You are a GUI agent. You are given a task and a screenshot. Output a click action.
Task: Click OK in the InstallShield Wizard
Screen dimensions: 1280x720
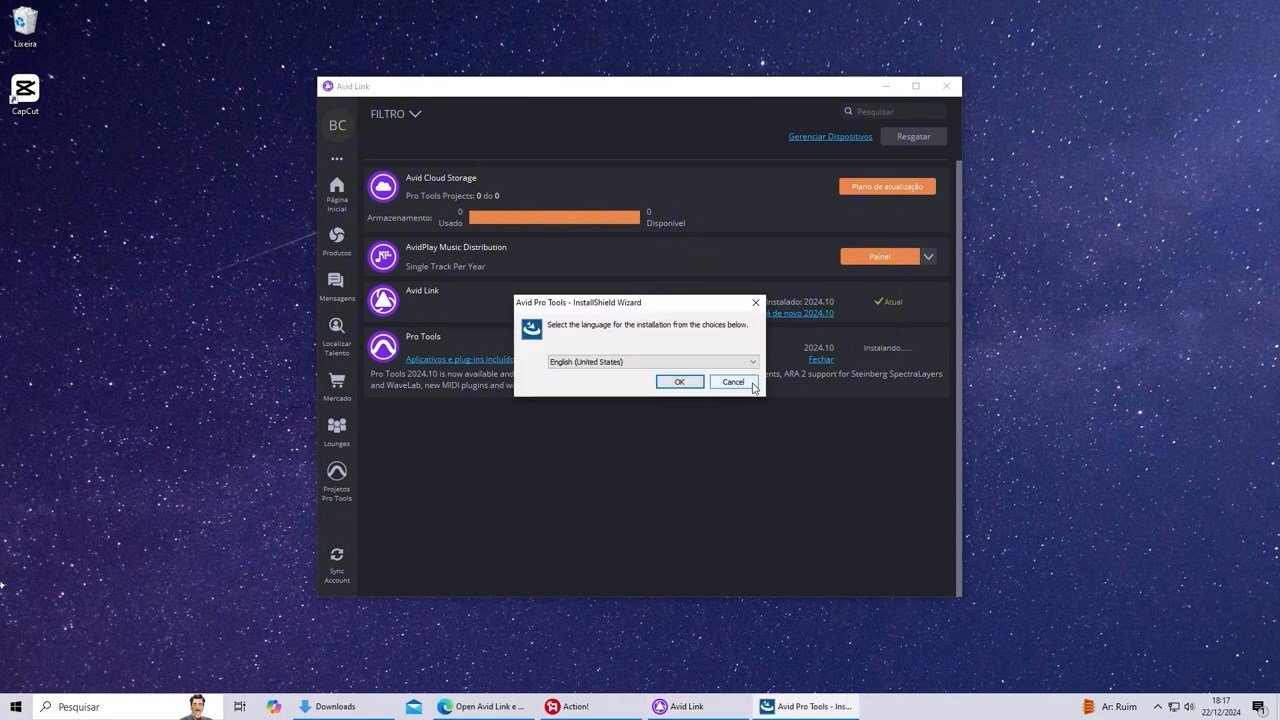(680, 382)
